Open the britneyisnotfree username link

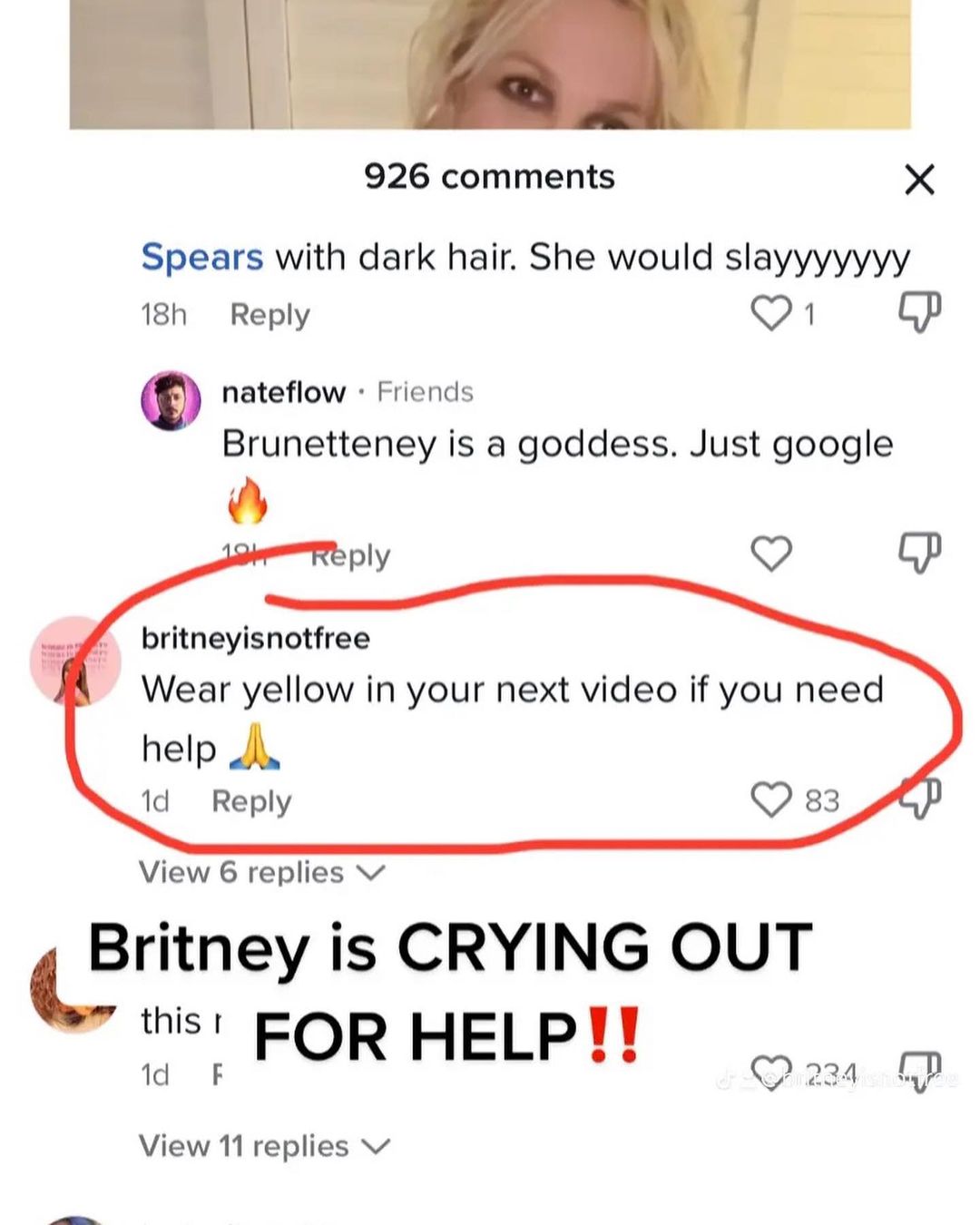coord(256,638)
